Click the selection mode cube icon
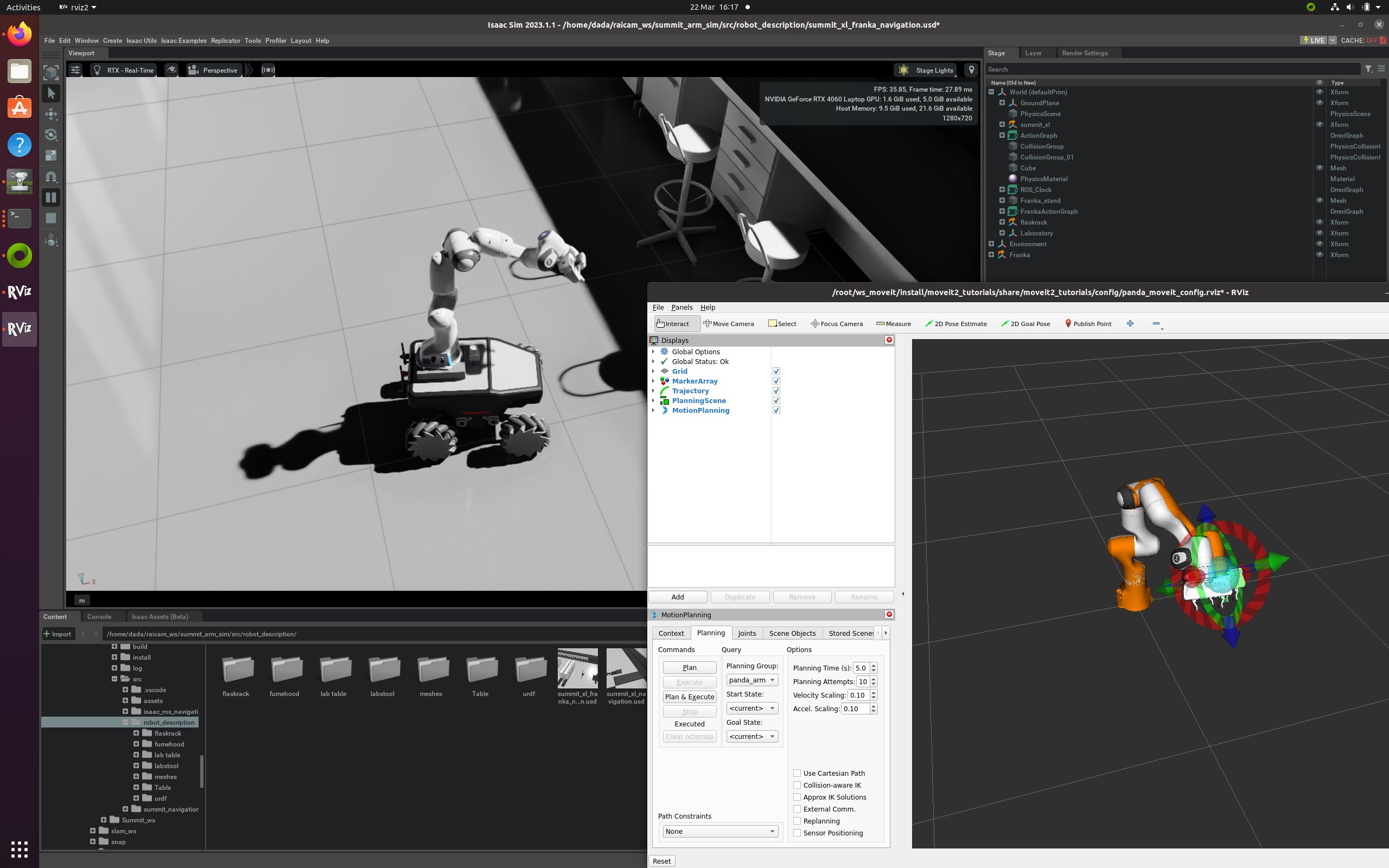 (x=51, y=72)
